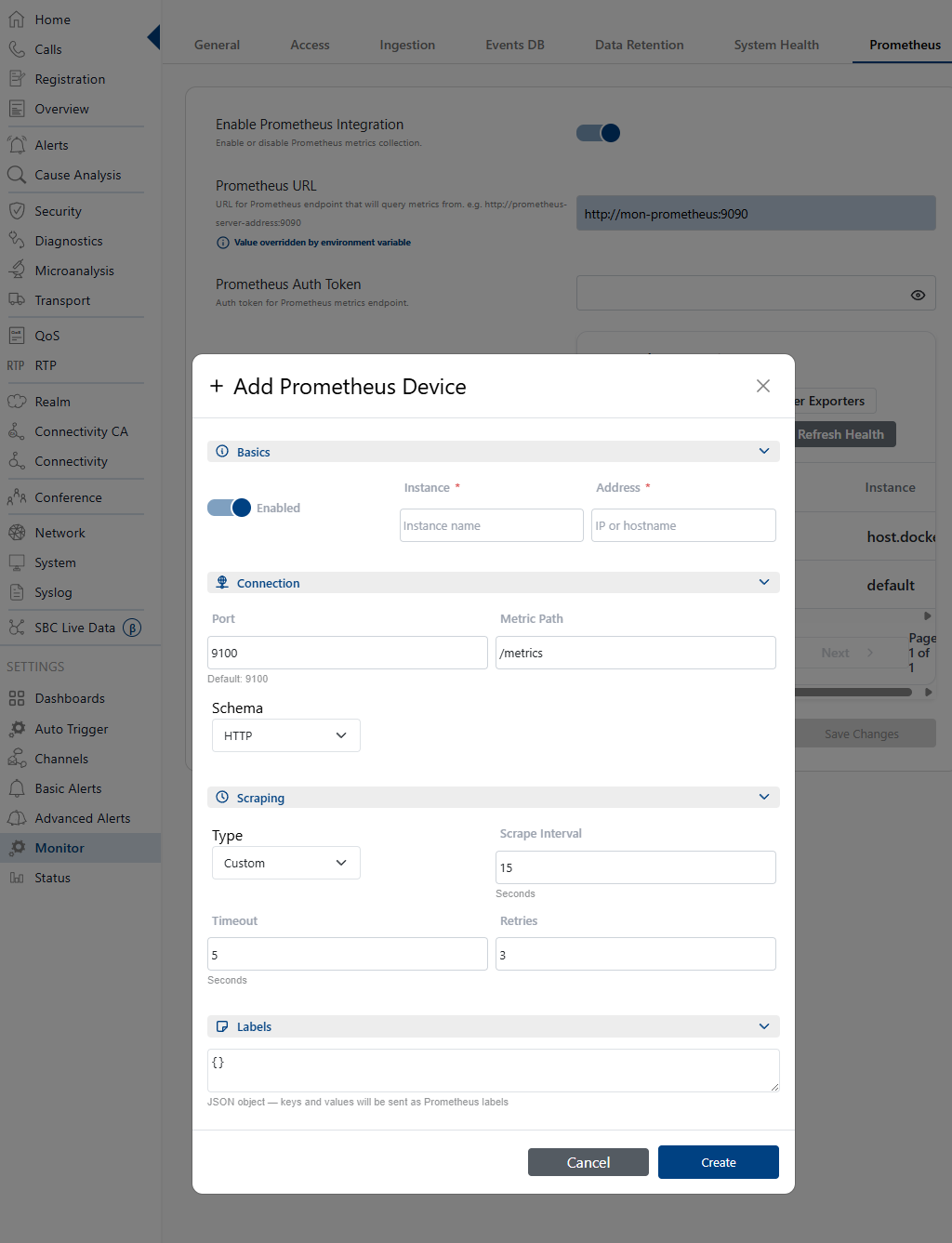
Task: Click the Dashboards grid icon
Action: tap(17, 698)
